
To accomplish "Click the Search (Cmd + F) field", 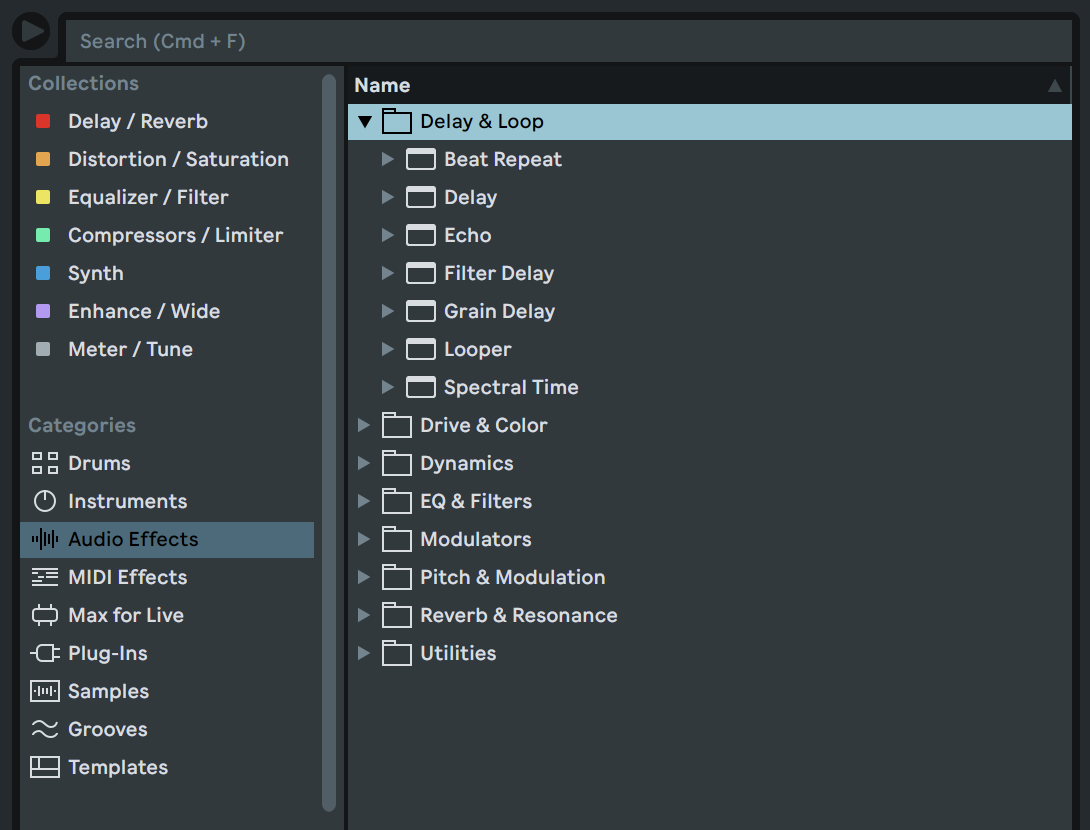I will point(568,41).
